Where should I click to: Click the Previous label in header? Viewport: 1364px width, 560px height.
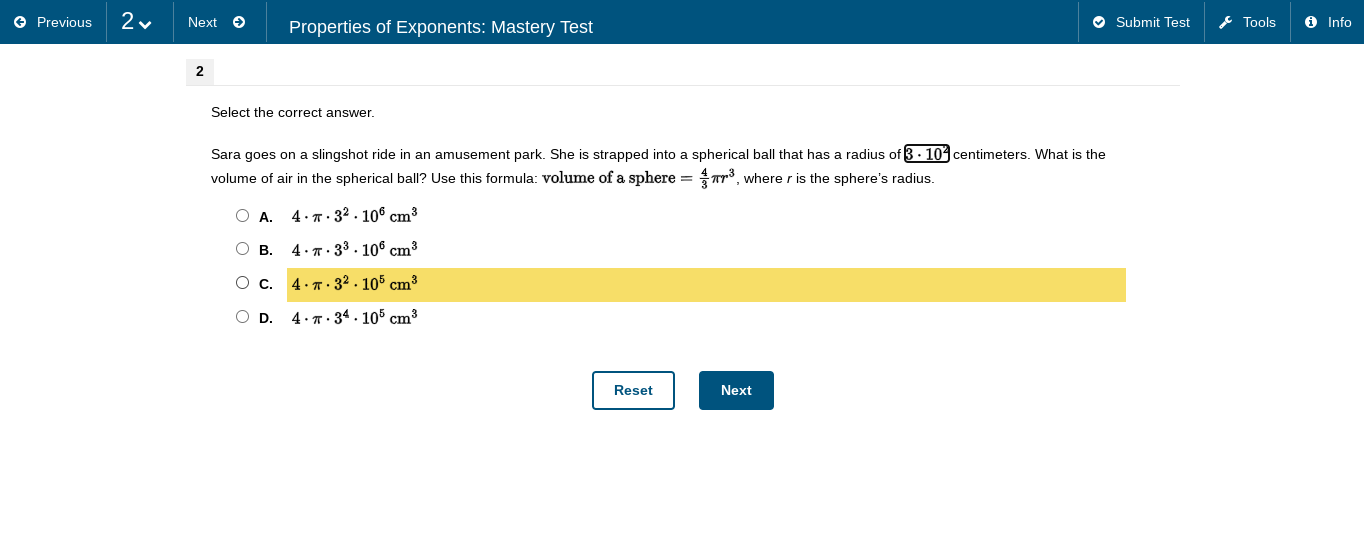click(64, 22)
